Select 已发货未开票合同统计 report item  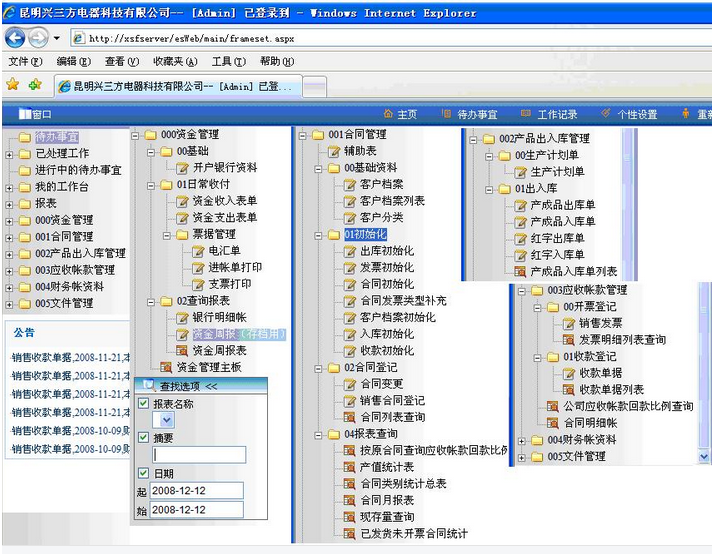[414, 534]
